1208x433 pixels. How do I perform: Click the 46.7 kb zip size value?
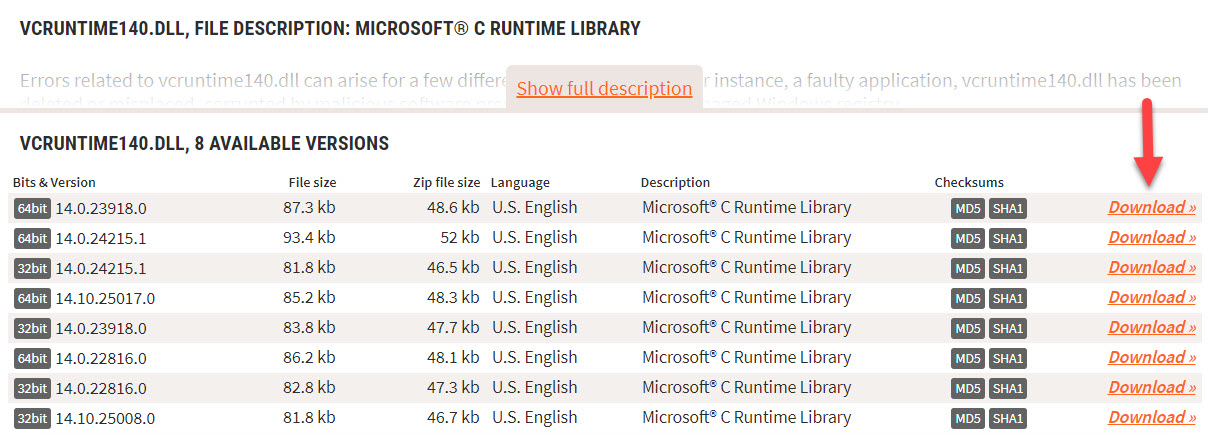coord(453,418)
